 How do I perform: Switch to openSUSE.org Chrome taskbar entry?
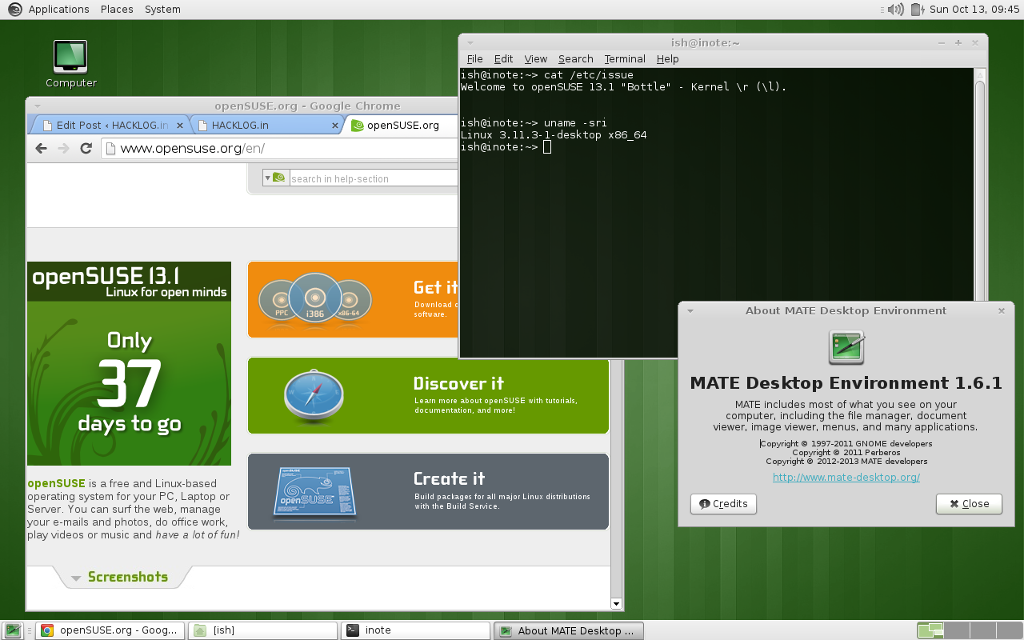pyautogui.click(x=110, y=630)
